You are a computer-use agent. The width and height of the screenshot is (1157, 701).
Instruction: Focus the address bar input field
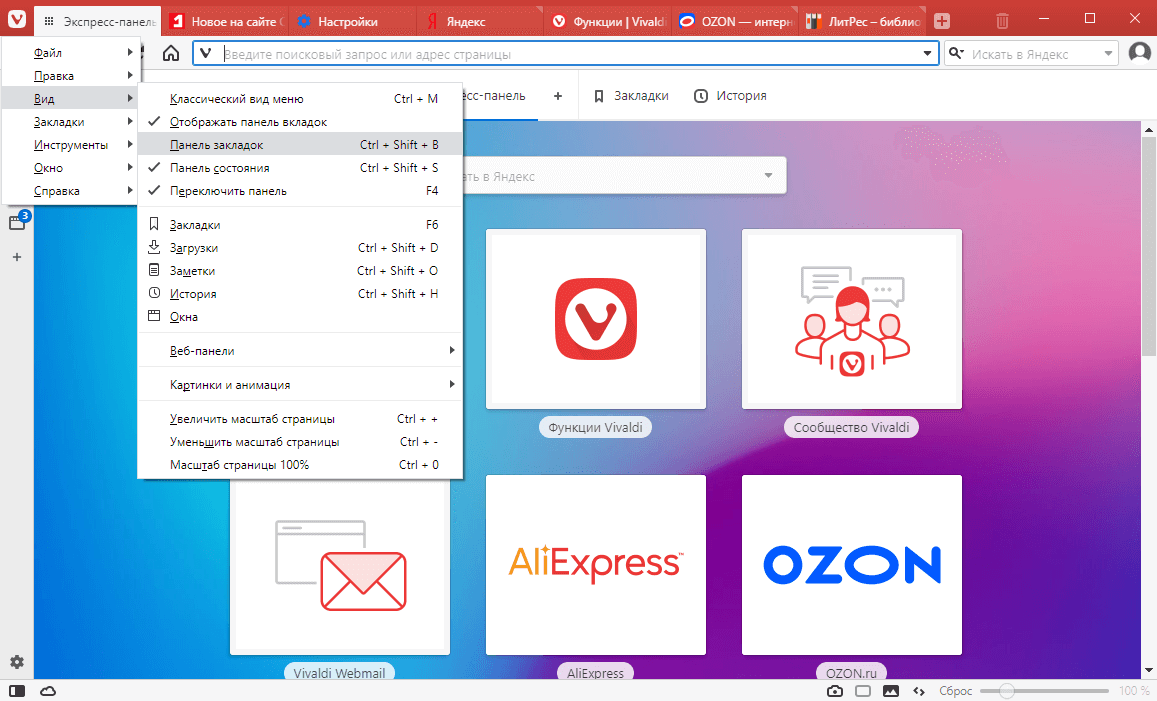pyautogui.click(x=568, y=54)
